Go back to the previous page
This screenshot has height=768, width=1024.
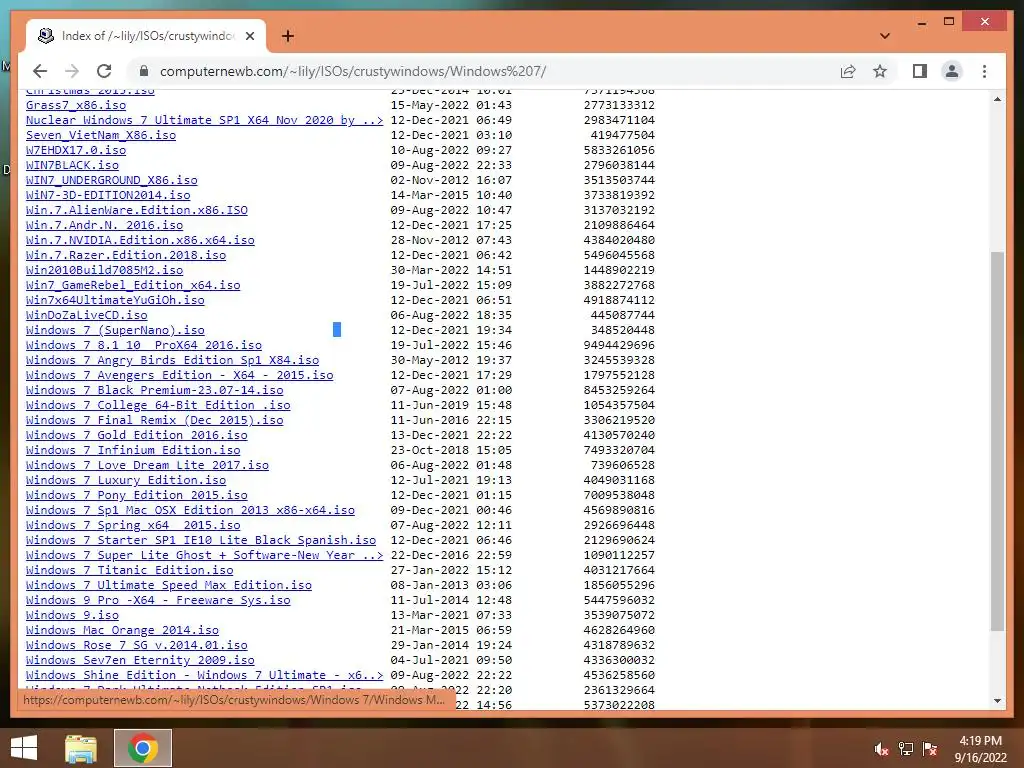click(40, 71)
